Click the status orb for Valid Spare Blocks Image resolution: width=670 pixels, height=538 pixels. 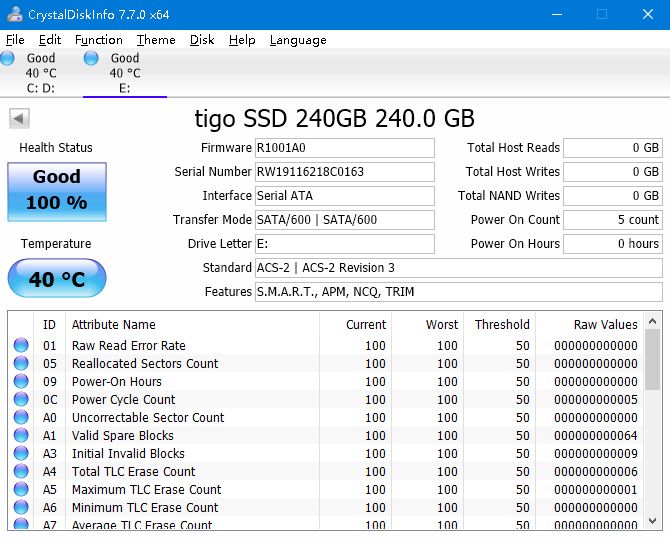point(21,435)
